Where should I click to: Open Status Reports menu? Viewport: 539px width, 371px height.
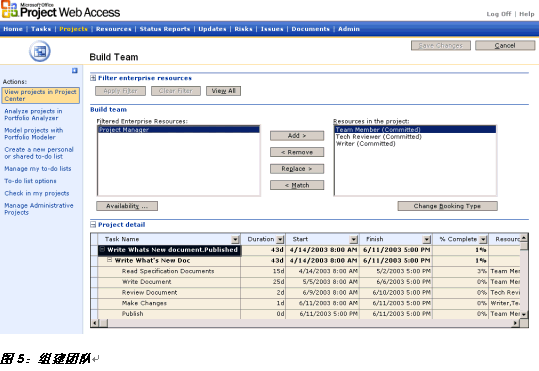[165, 29]
